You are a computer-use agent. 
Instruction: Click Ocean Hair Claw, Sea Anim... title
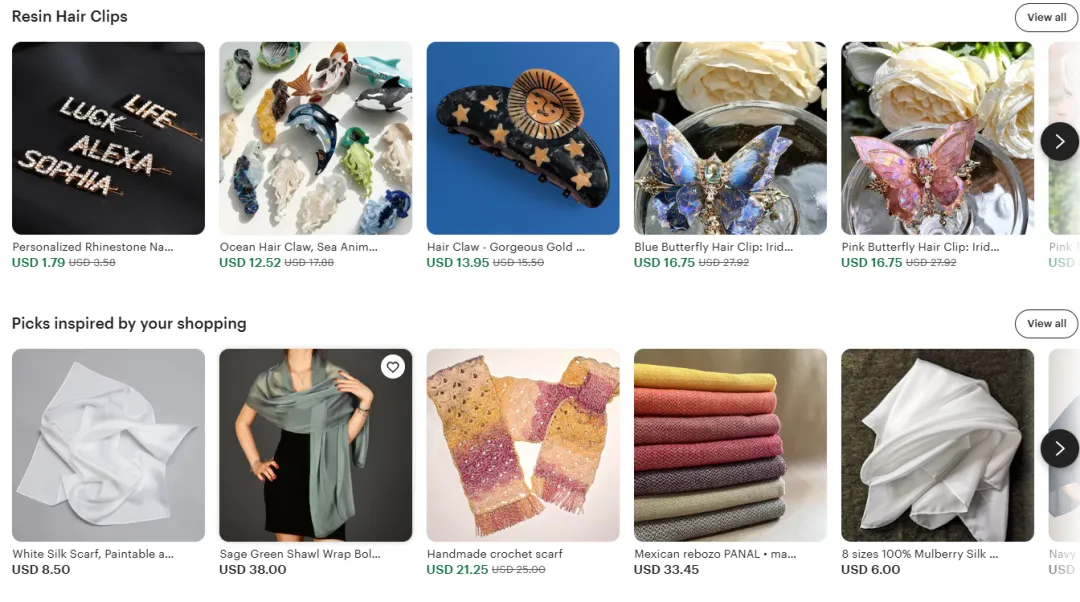(x=298, y=247)
